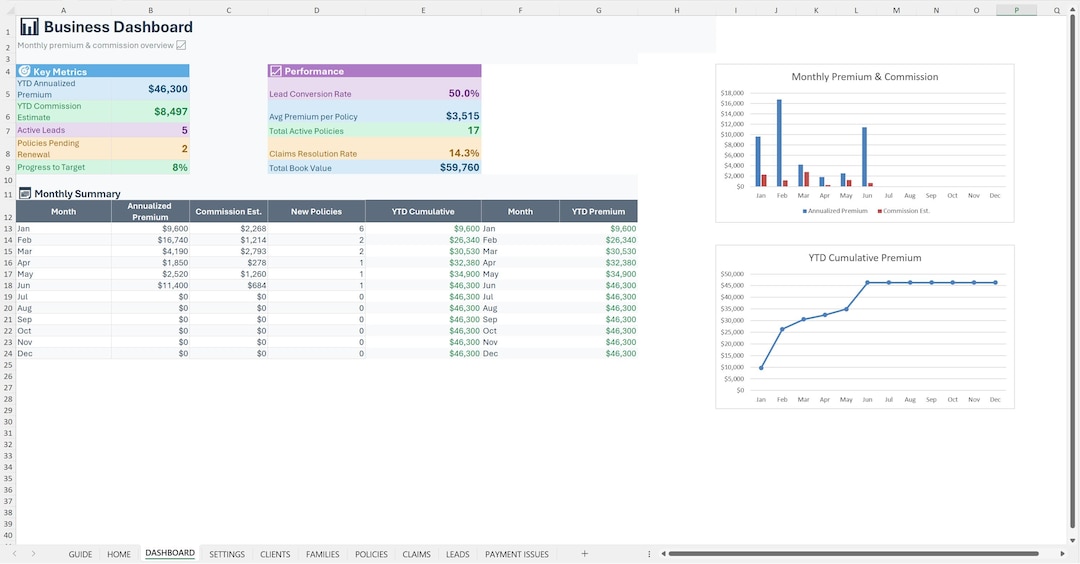This screenshot has height=564, width=1080.
Task: Click the Annualized Premium table header
Action: click(149, 211)
